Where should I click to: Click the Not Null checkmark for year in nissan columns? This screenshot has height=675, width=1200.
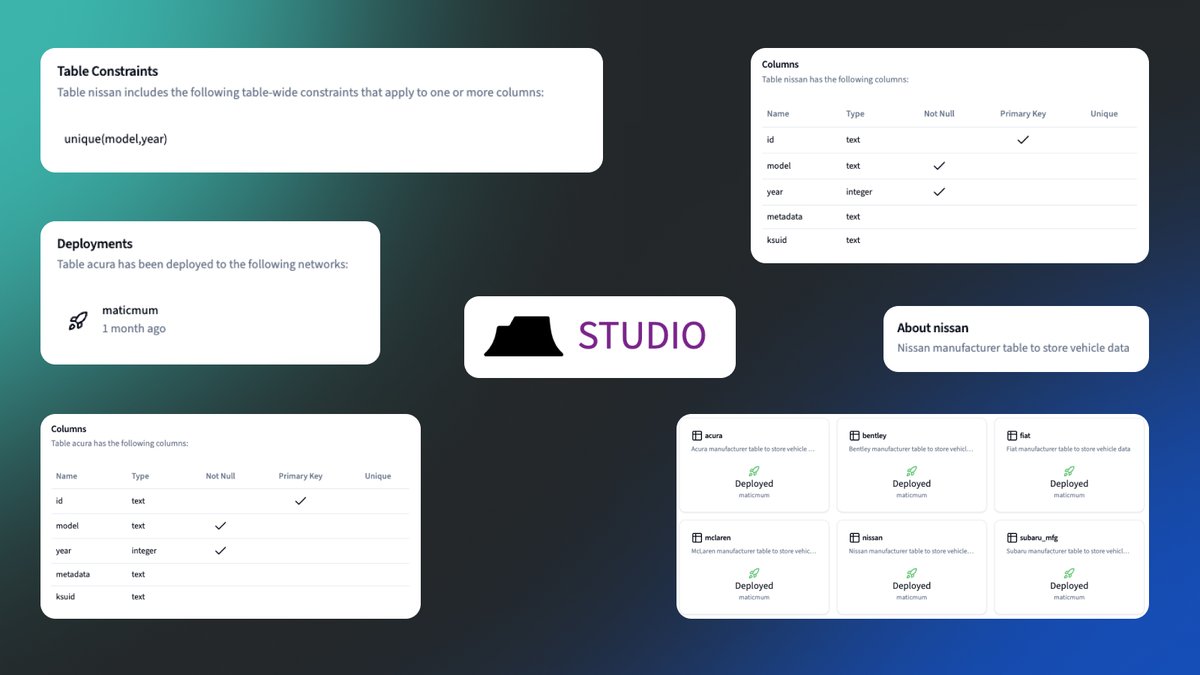tap(939, 192)
